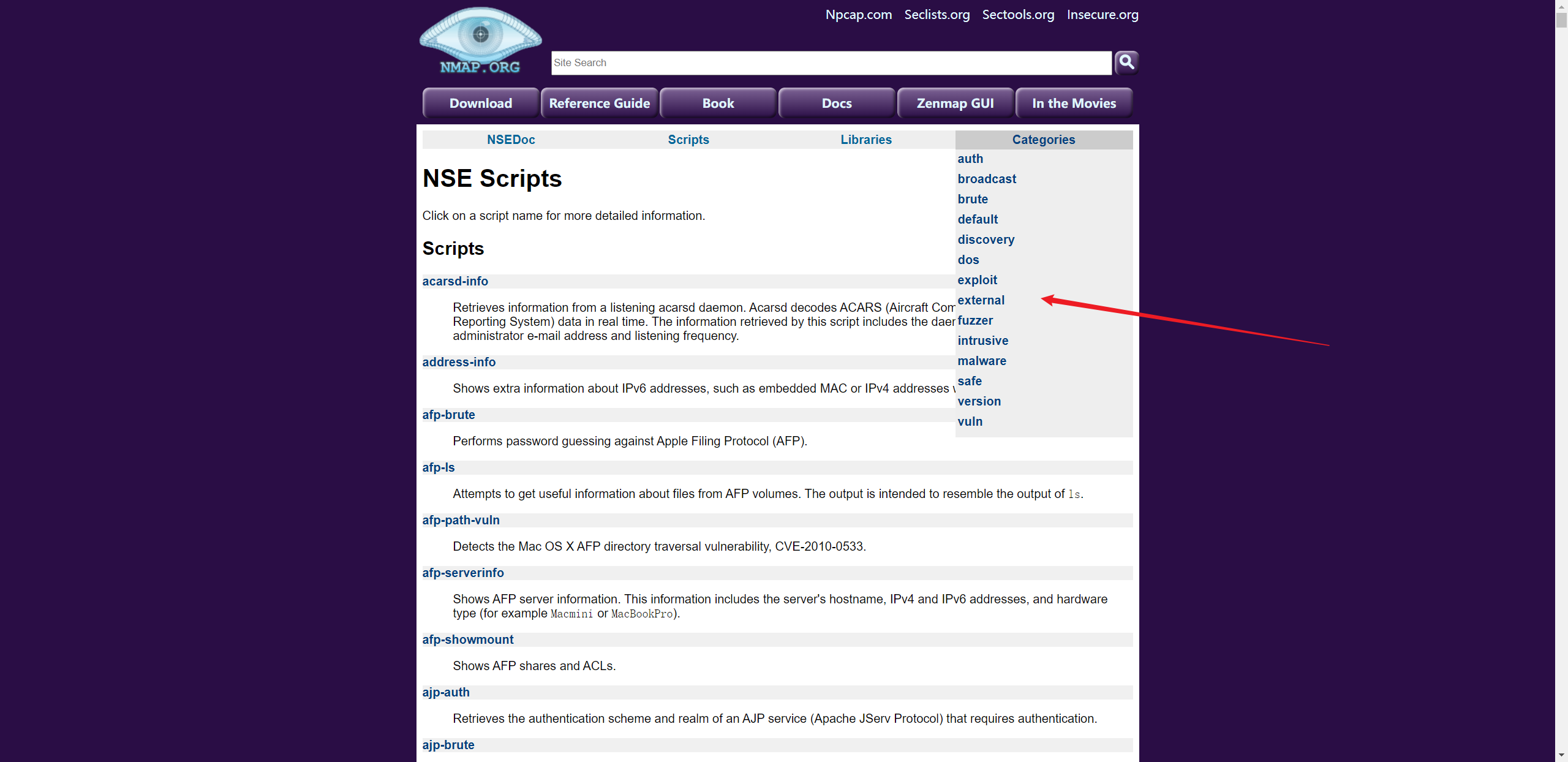Click the scrollbar down arrow

pos(1561,756)
